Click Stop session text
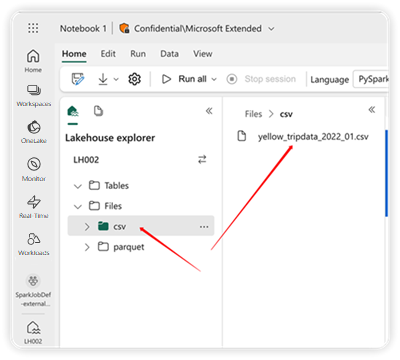The width and height of the screenshot is (400, 360). [x=270, y=79]
